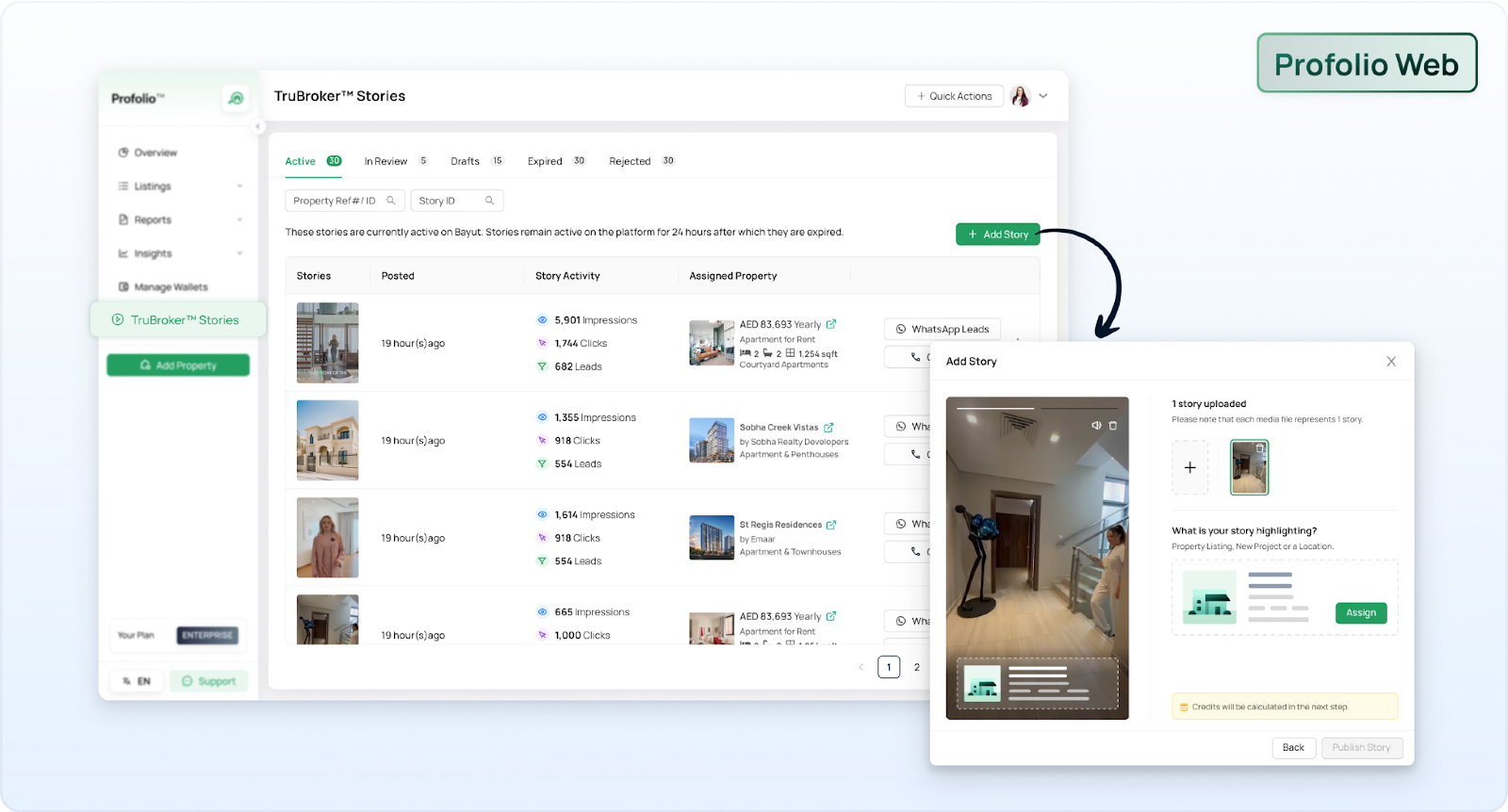1508x812 pixels.
Task: Open the first story thumbnail with staircase
Action: pyautogui.click(x=328, y=343)
